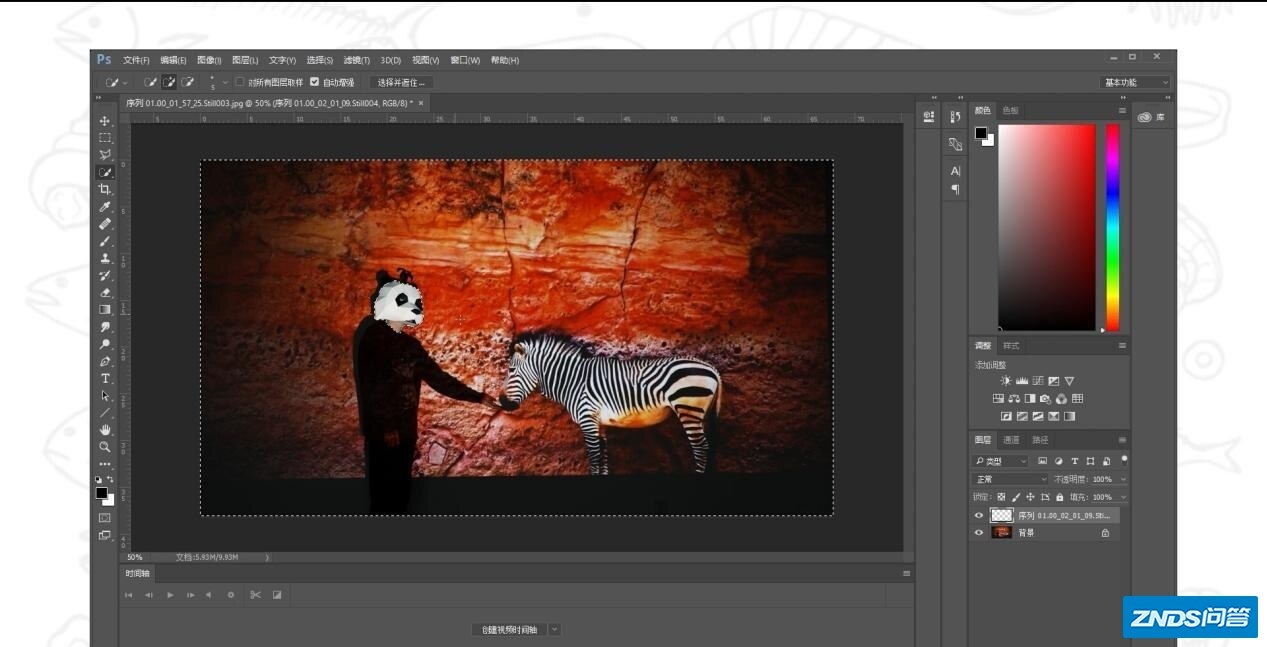
Task: Select the Clone Stamp tool
Action: pos(105,258)
